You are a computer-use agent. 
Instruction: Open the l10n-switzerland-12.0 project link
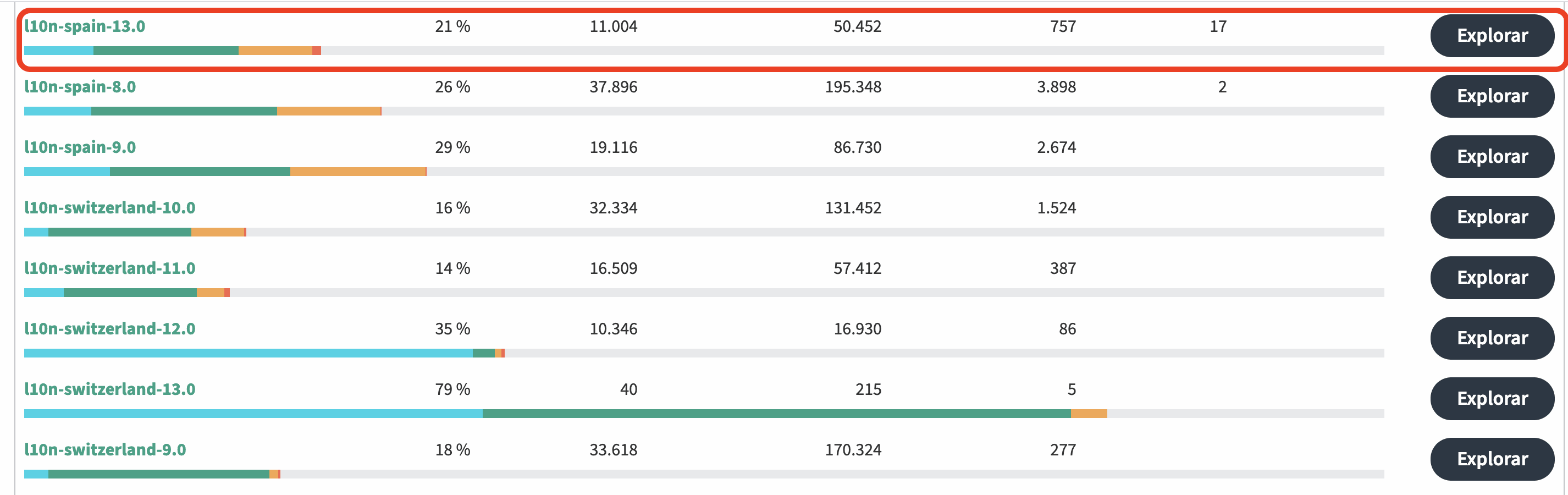click(109, 329)
